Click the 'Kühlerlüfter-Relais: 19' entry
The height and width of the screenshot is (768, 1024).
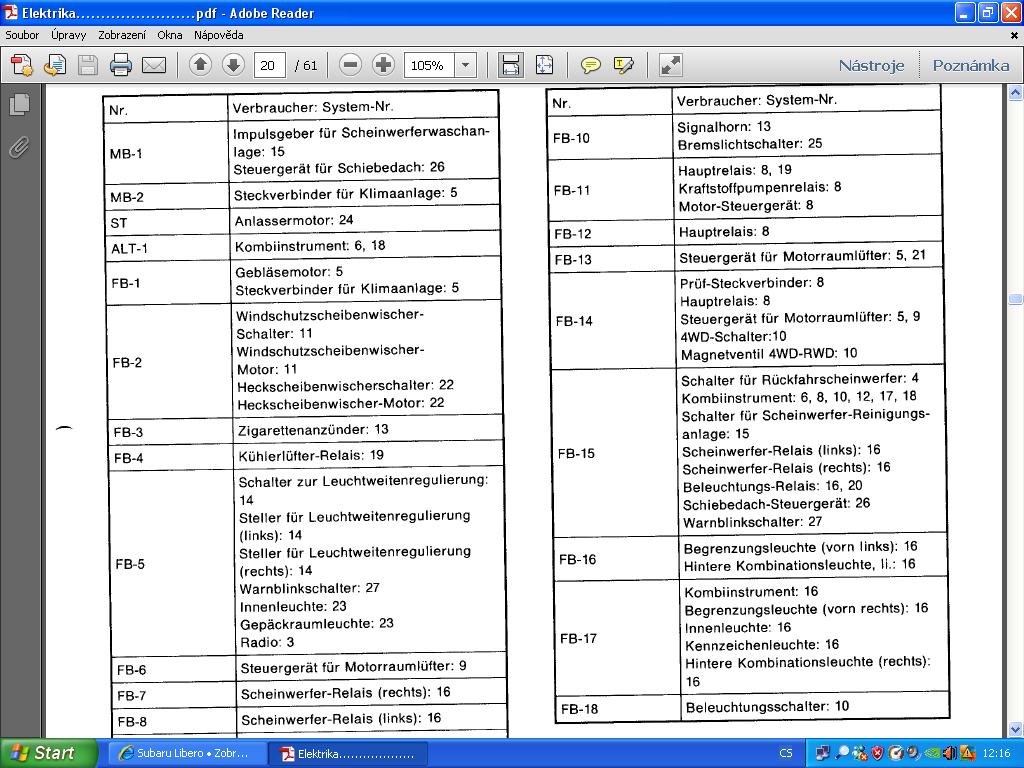click(311, 455)
